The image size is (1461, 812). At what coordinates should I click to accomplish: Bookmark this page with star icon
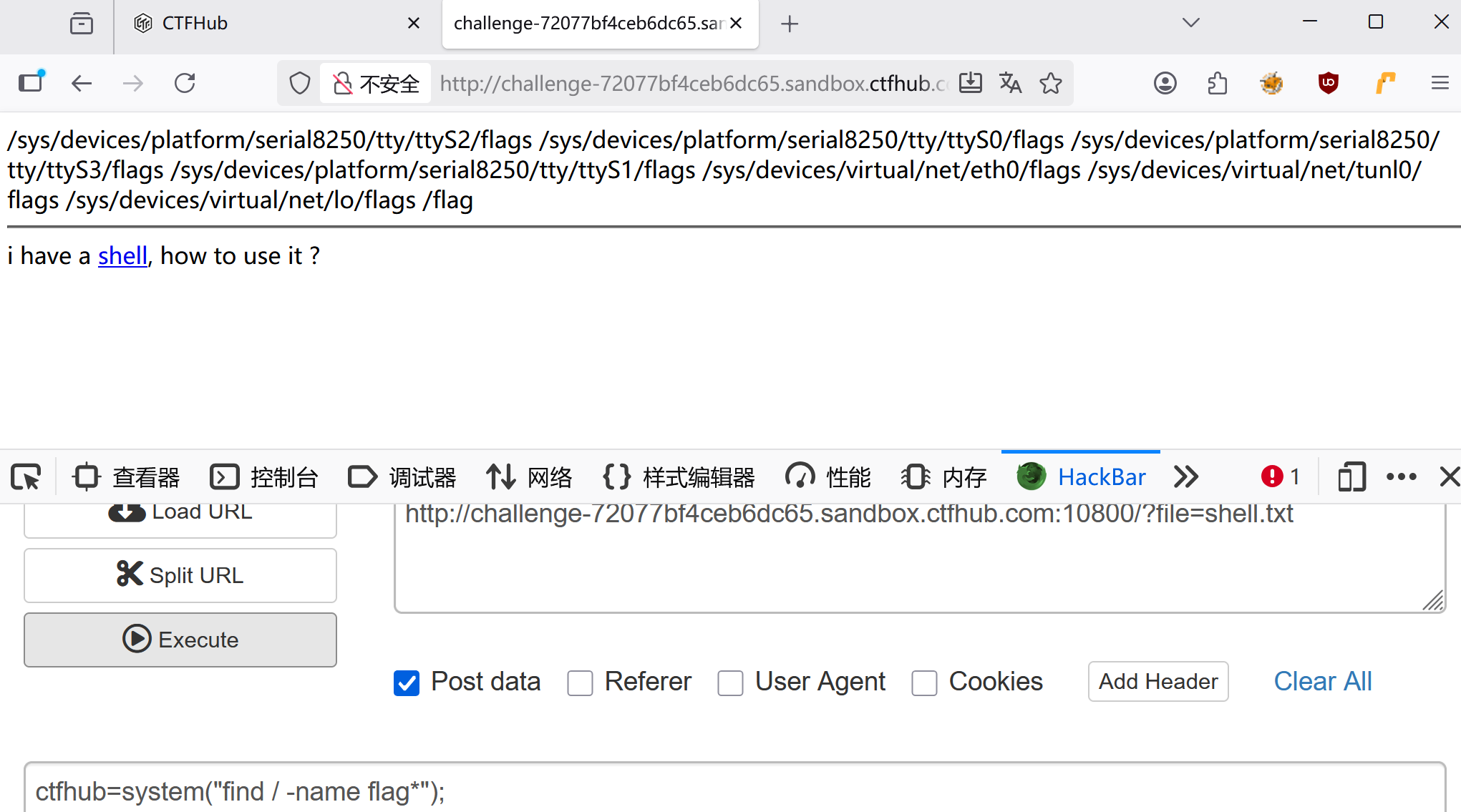pos(1051,84)
